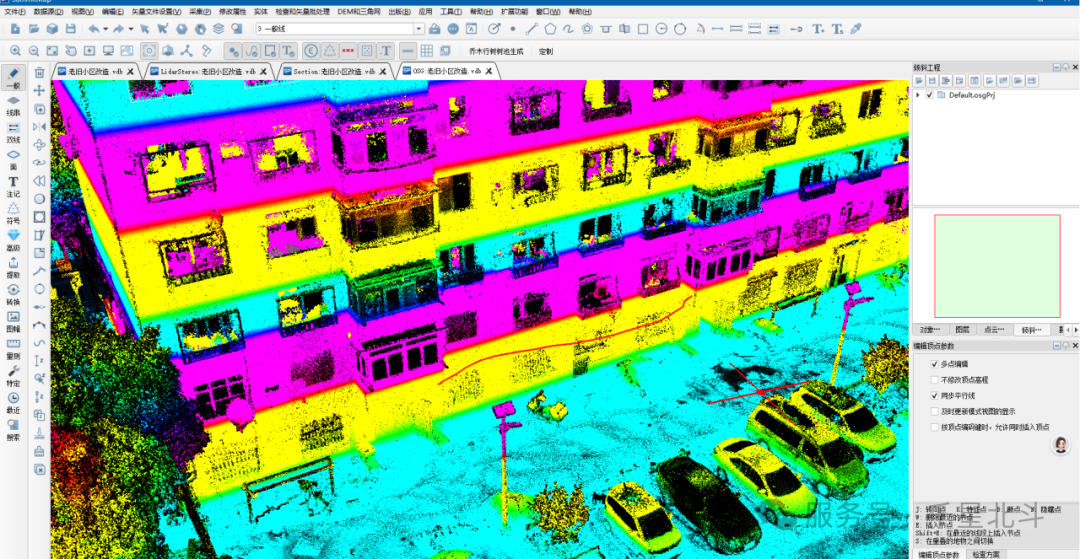
Task: Open the redo history dropdown arrow
Action: pyautogui.click(x=130, y=29)
